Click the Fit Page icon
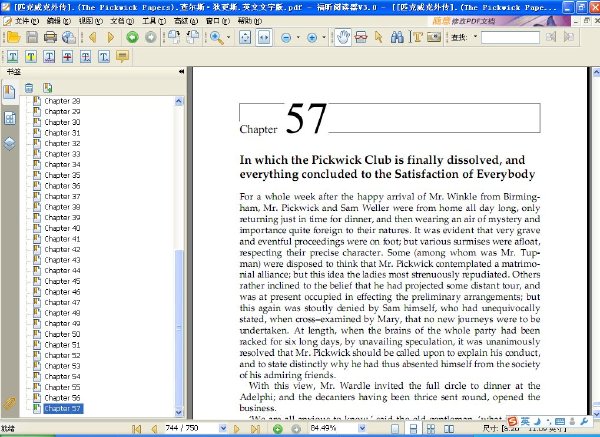The width and height of the screenshot is (600, 437). [245, 38]
